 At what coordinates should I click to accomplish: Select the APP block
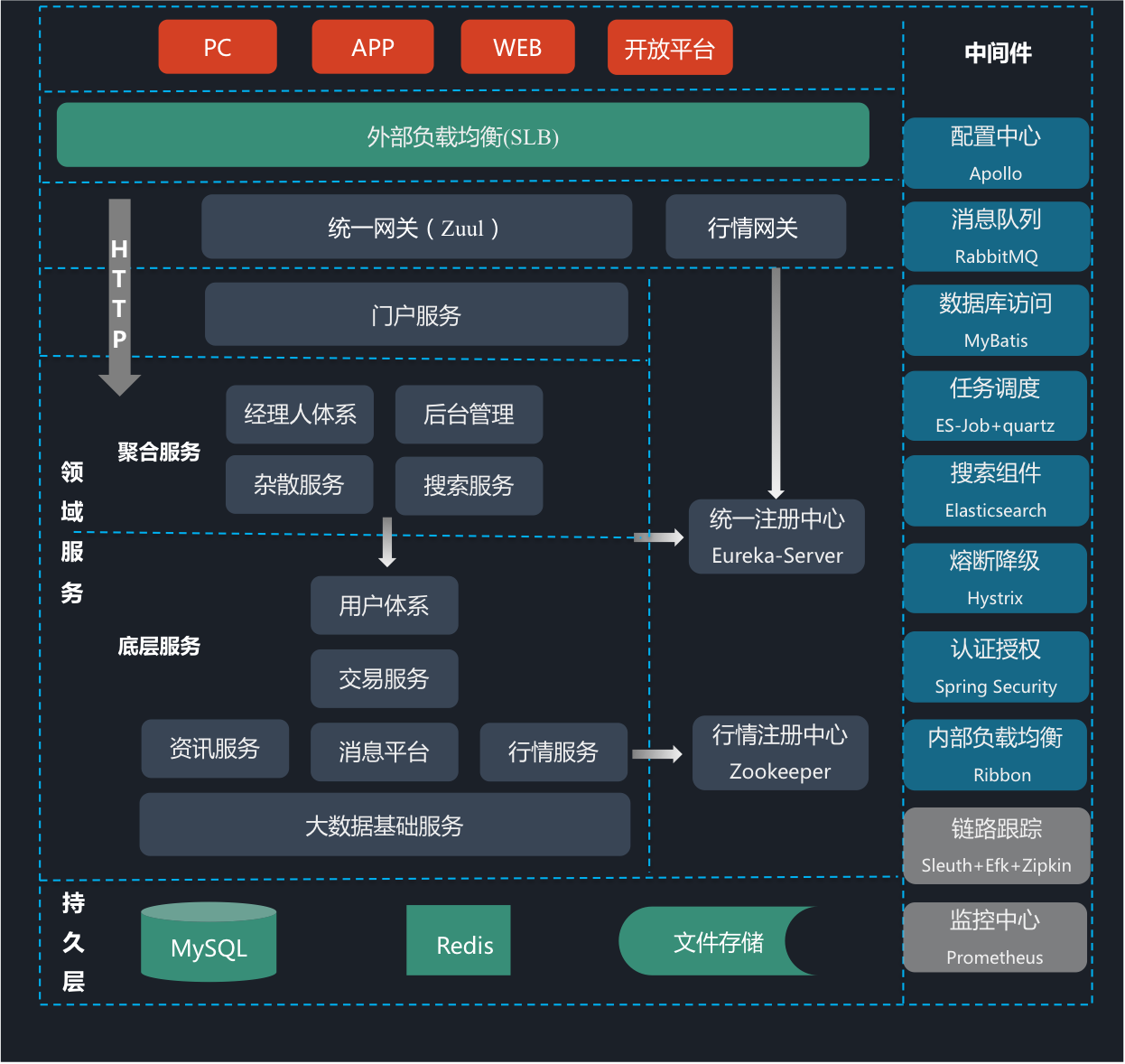372,47
